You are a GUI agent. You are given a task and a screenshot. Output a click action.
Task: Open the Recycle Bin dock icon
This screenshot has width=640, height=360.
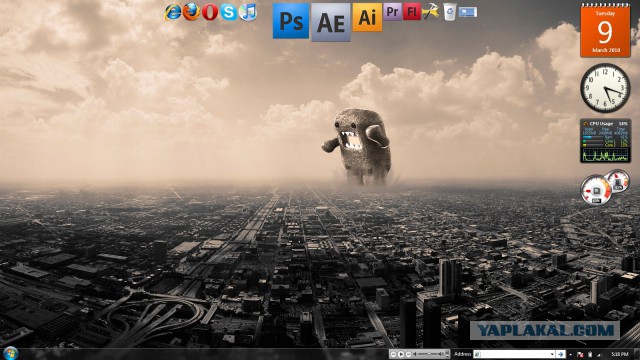pyautogui.click(x=449, y=12)
